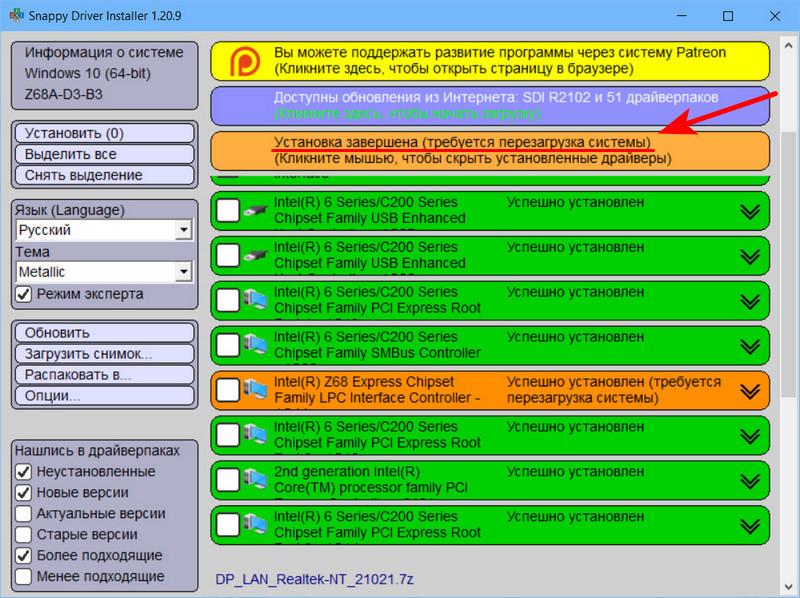
Task: Click the DP_LAN_Realtek-NT_21021.7z file name
Action: pyautogui.click(x=314, y=579)
